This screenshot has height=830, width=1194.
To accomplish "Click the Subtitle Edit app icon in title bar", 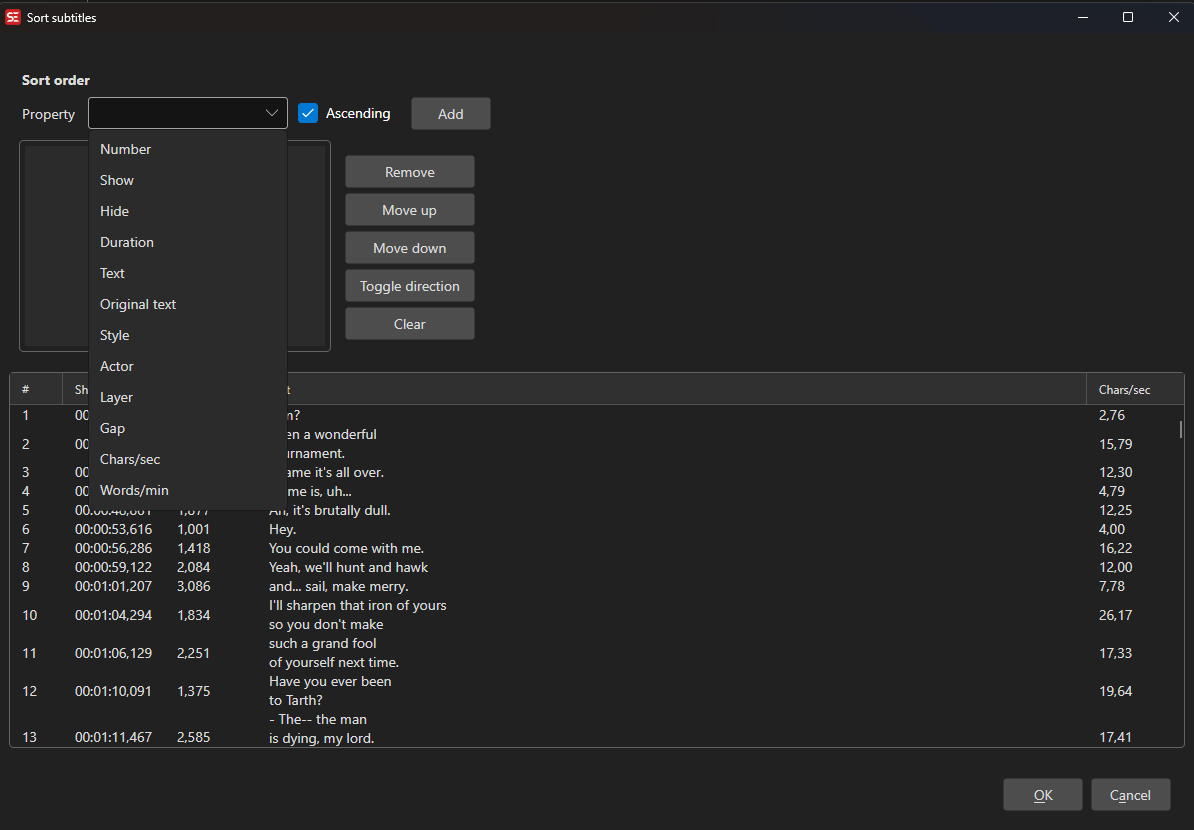I will (x=13, y=17).
